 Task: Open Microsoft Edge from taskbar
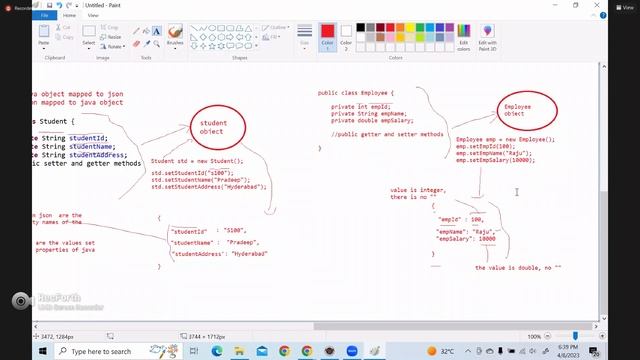217,351
